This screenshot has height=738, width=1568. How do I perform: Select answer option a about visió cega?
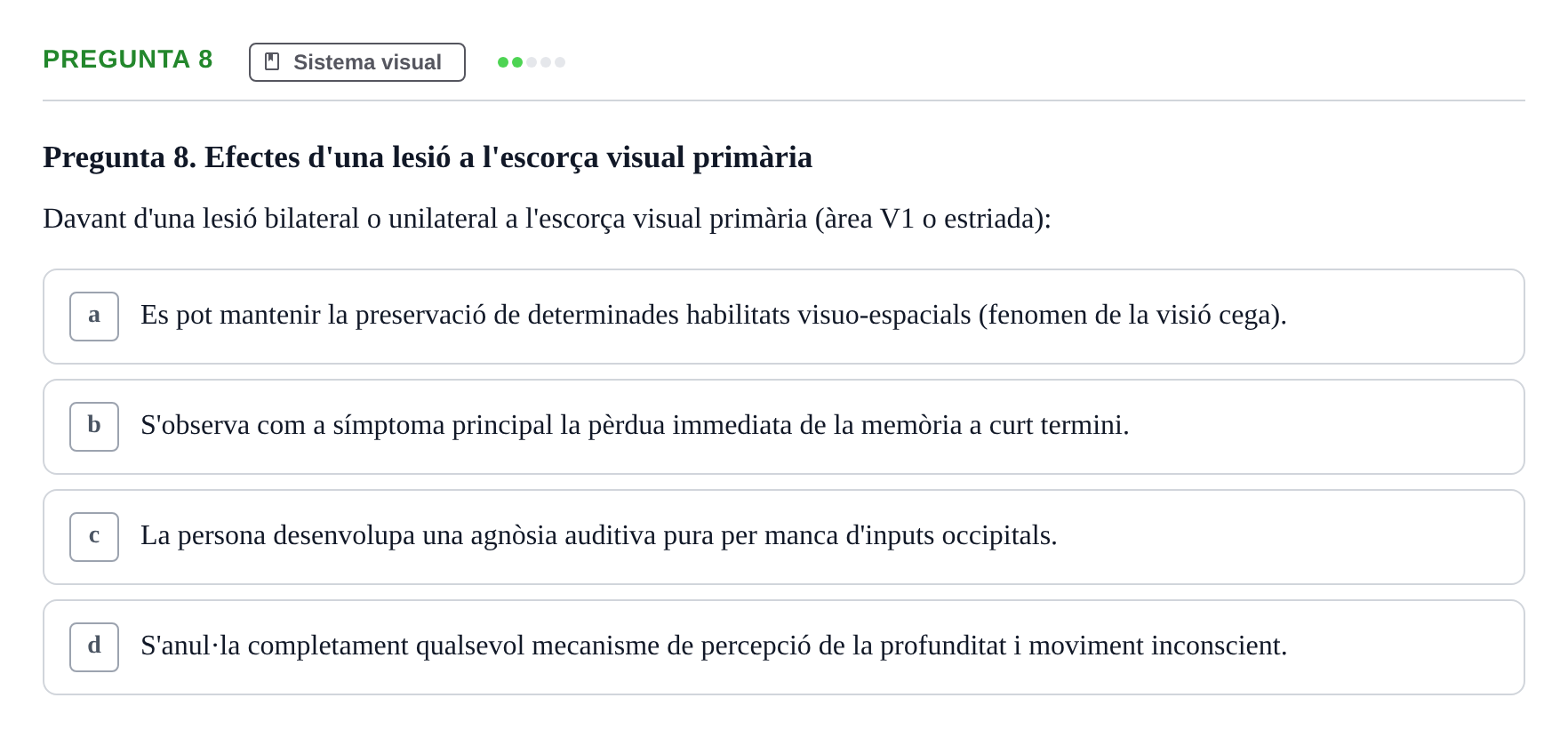click(784, 317)
